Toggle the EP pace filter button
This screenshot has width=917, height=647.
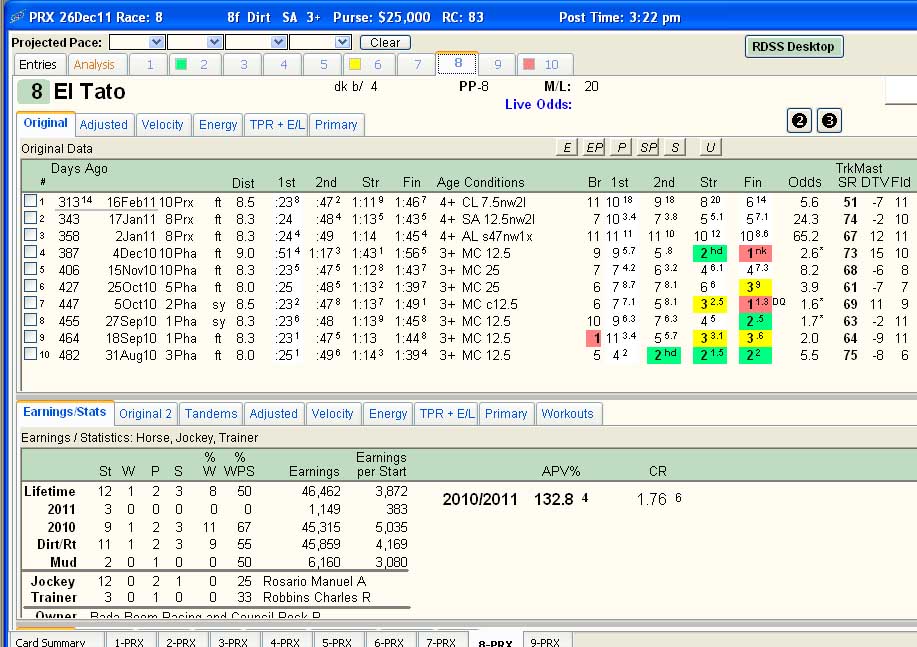pyautogui.click(x=594, y=147)
